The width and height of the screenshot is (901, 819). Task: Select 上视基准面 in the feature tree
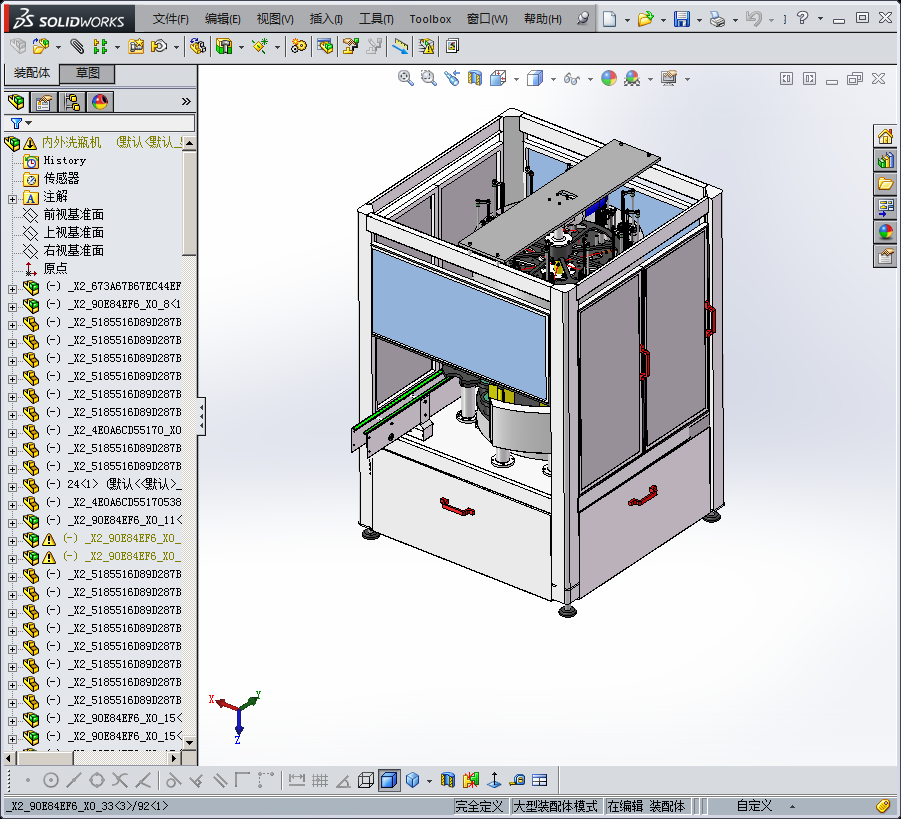74,232
